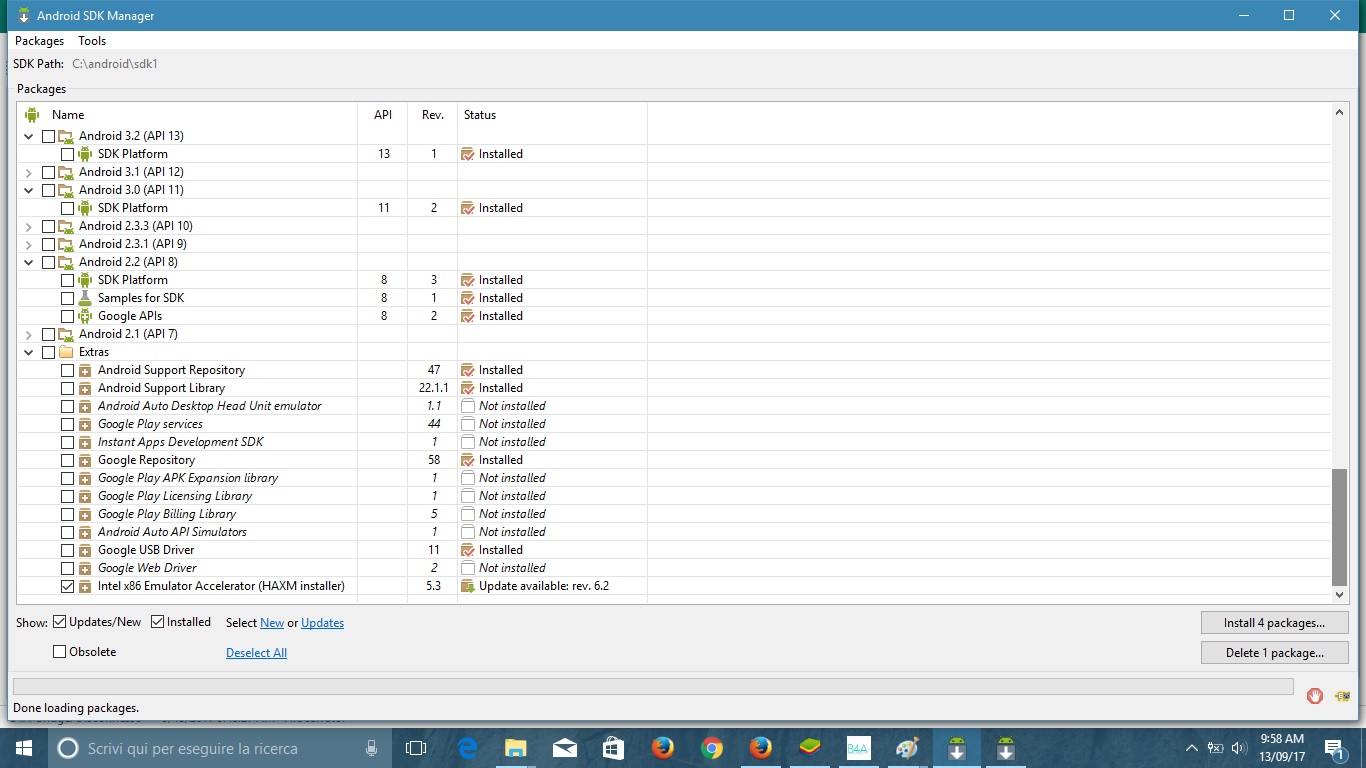Uncheck the Intel x86 Emulator Accelerator checkbox

pos(67,586)
